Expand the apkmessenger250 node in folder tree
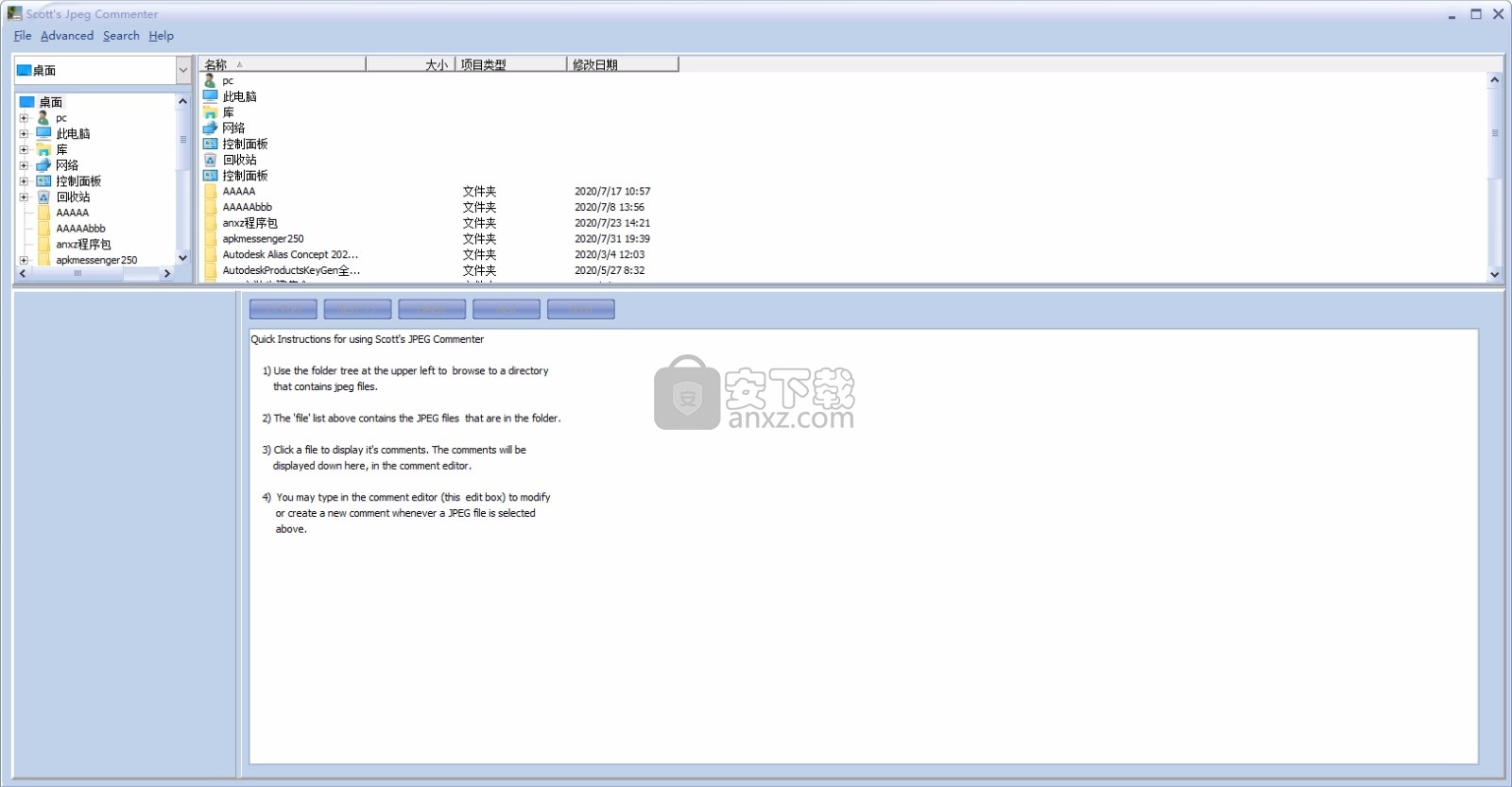Screen dimensions: 1512x787 (24, 260)
